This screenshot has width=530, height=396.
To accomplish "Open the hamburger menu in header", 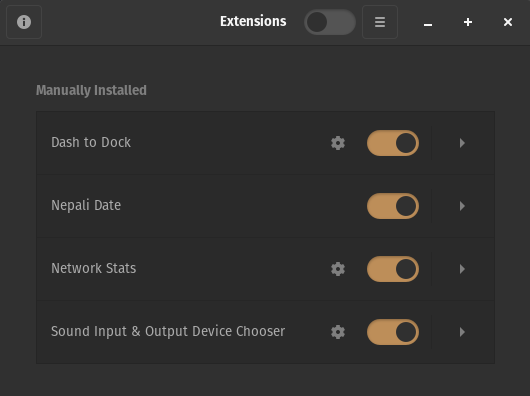I will click(380, 22).
